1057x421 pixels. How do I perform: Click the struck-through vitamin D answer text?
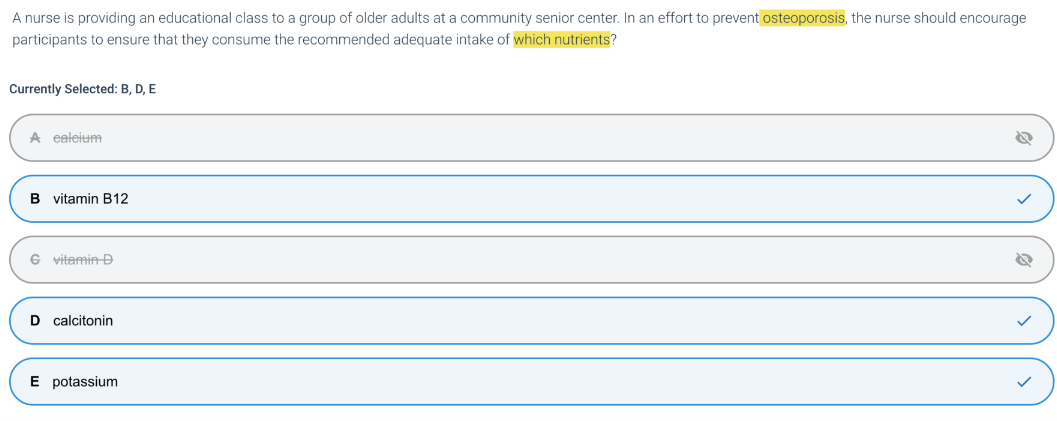pyautogui.click(x=83, y=260)
